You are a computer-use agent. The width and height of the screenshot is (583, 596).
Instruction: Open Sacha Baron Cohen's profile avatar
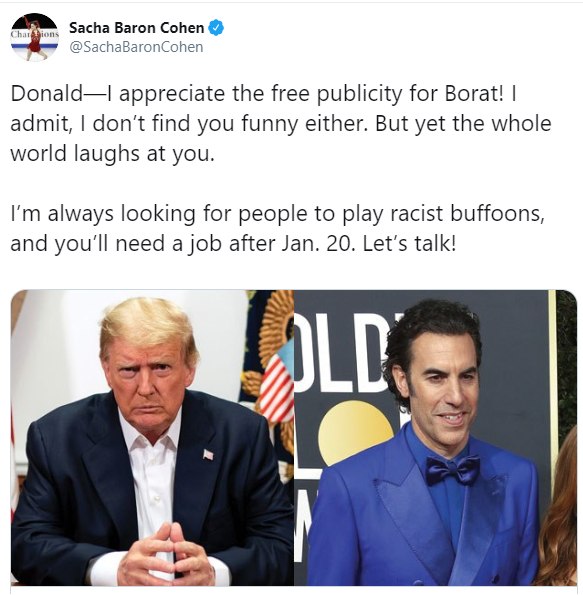click(35, 37)
